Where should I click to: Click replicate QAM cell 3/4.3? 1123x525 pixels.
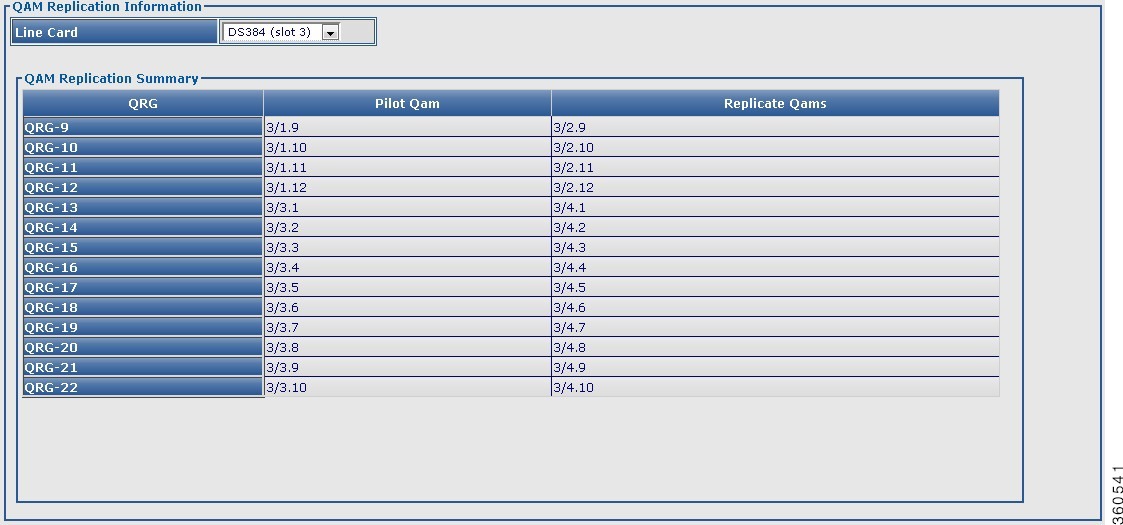775,248
